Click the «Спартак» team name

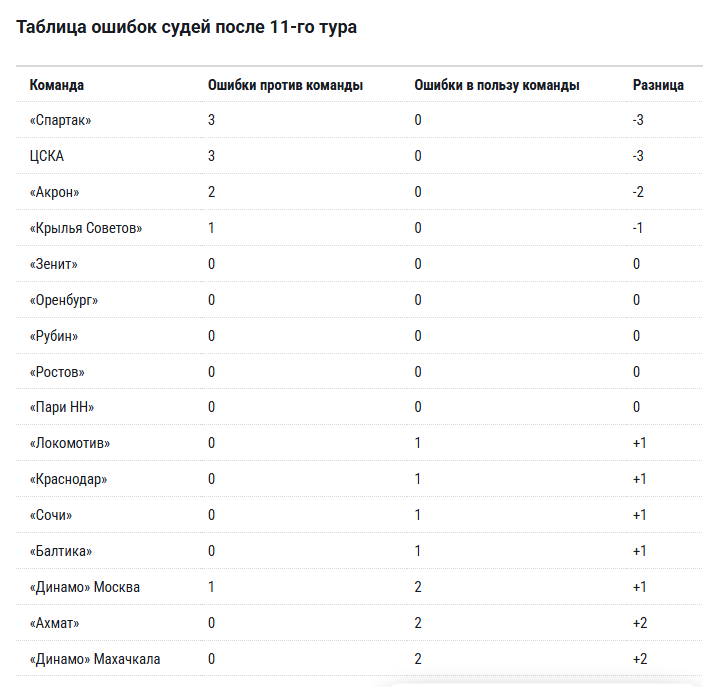click(x=60, y=120)
